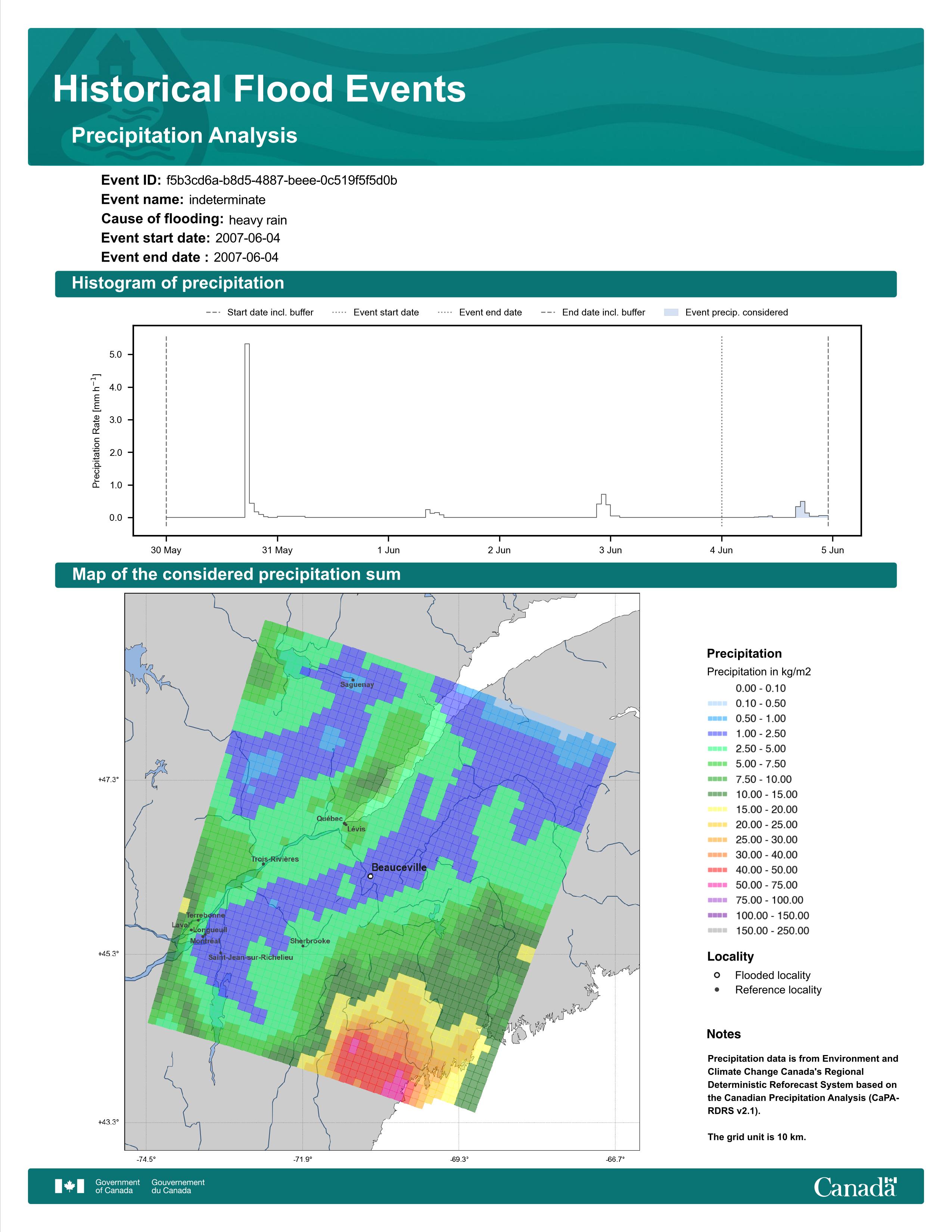This screenshot has height=1232, width=952.
Task: Click the Lévis locality label on map
Action: click(x=357, y=829)
